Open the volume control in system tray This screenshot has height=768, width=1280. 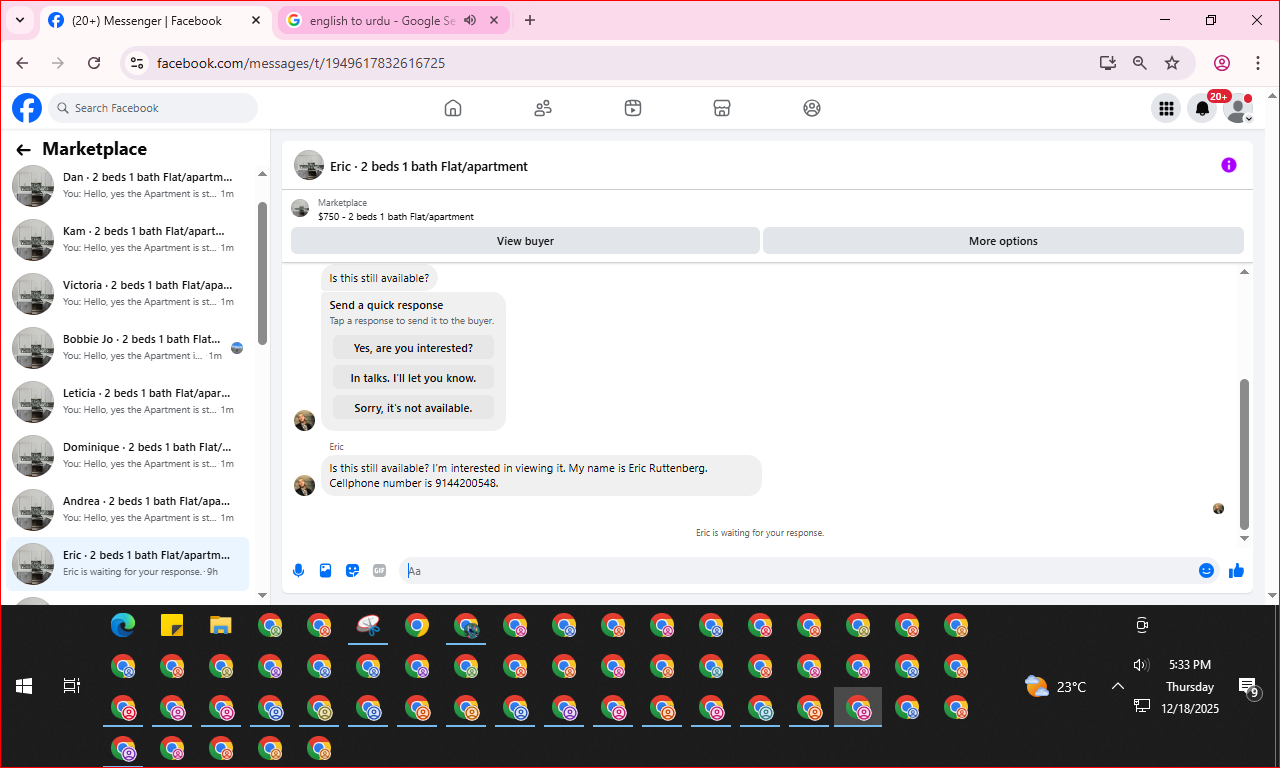1141,665
